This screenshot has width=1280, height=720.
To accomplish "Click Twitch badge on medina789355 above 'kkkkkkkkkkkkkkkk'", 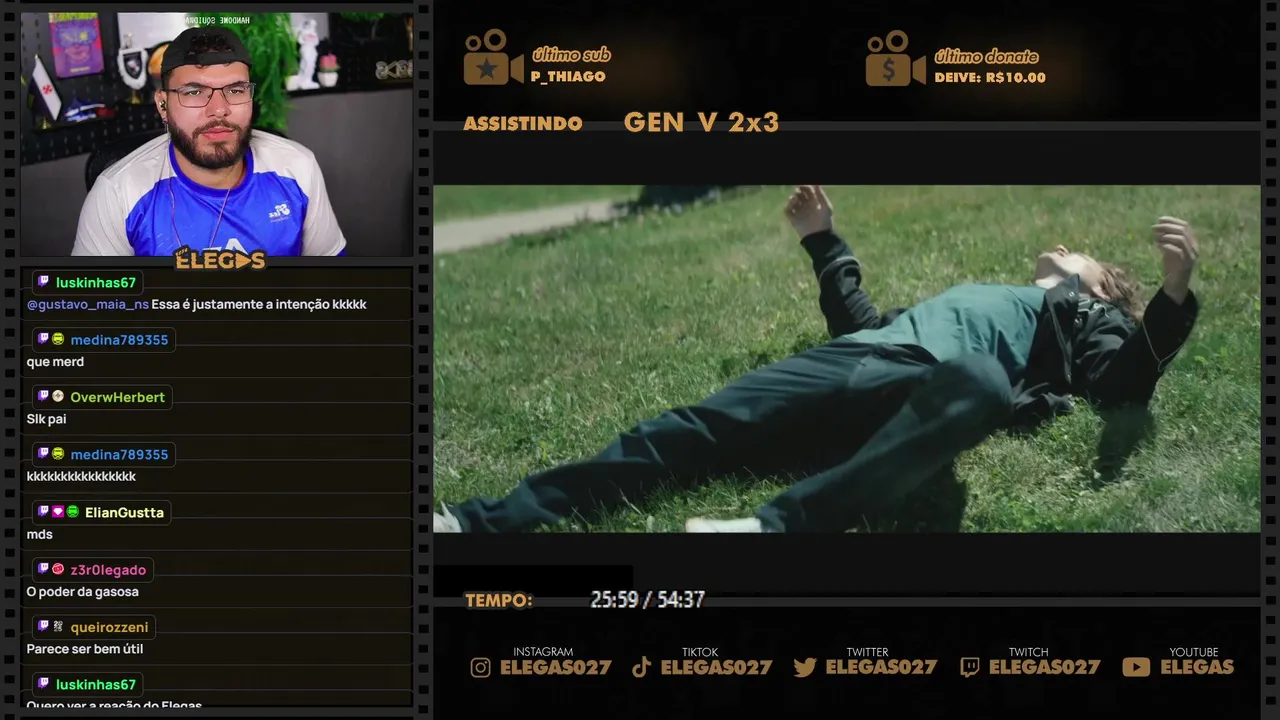I will click(43, 454).
